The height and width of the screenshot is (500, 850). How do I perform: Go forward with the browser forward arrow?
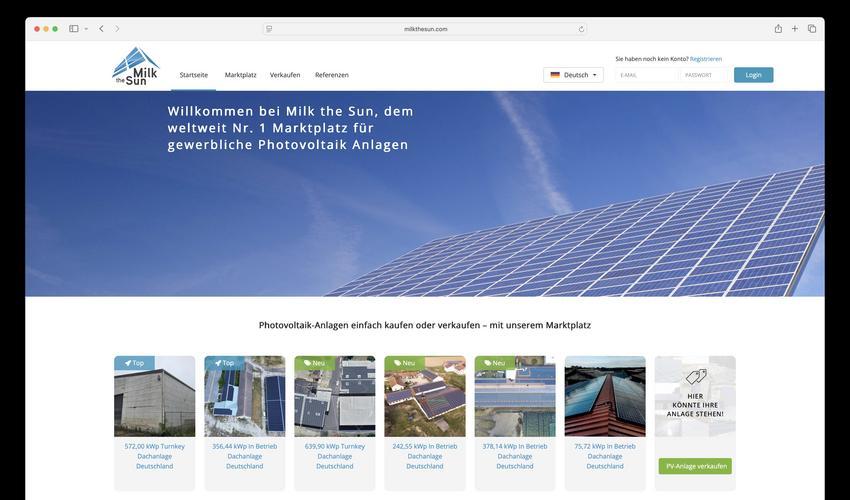[117, 29]
